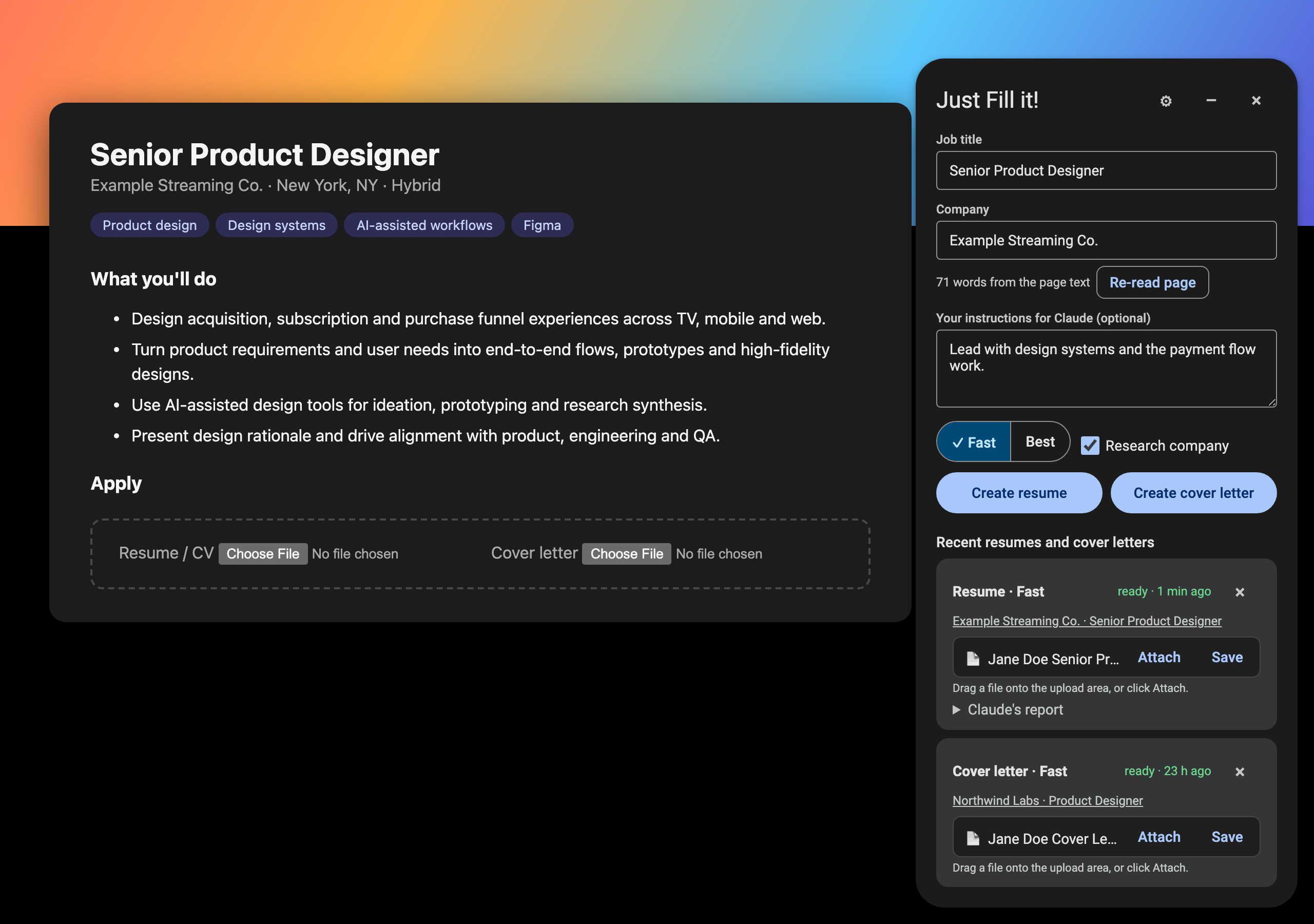Viewport: 1314px width, 924px height.
Task: Click the Design systems tag
Action: pyautogui.click(x=277, y=225)
